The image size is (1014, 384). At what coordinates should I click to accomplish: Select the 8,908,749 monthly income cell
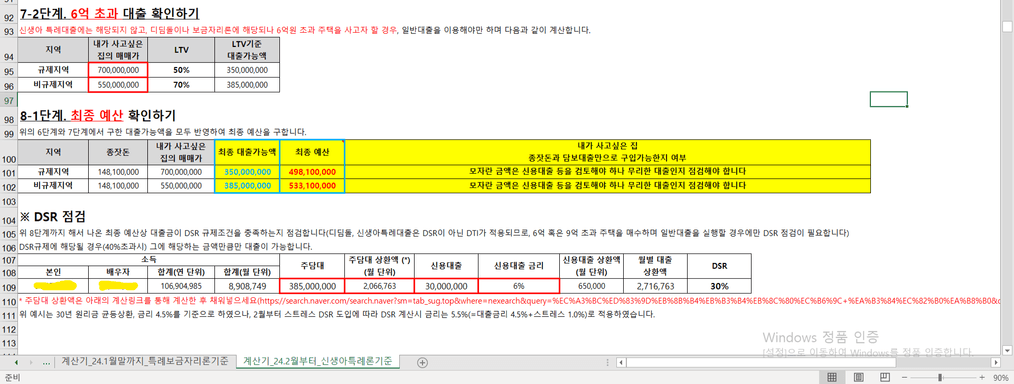pyautogui.click(x=247, y=286)
